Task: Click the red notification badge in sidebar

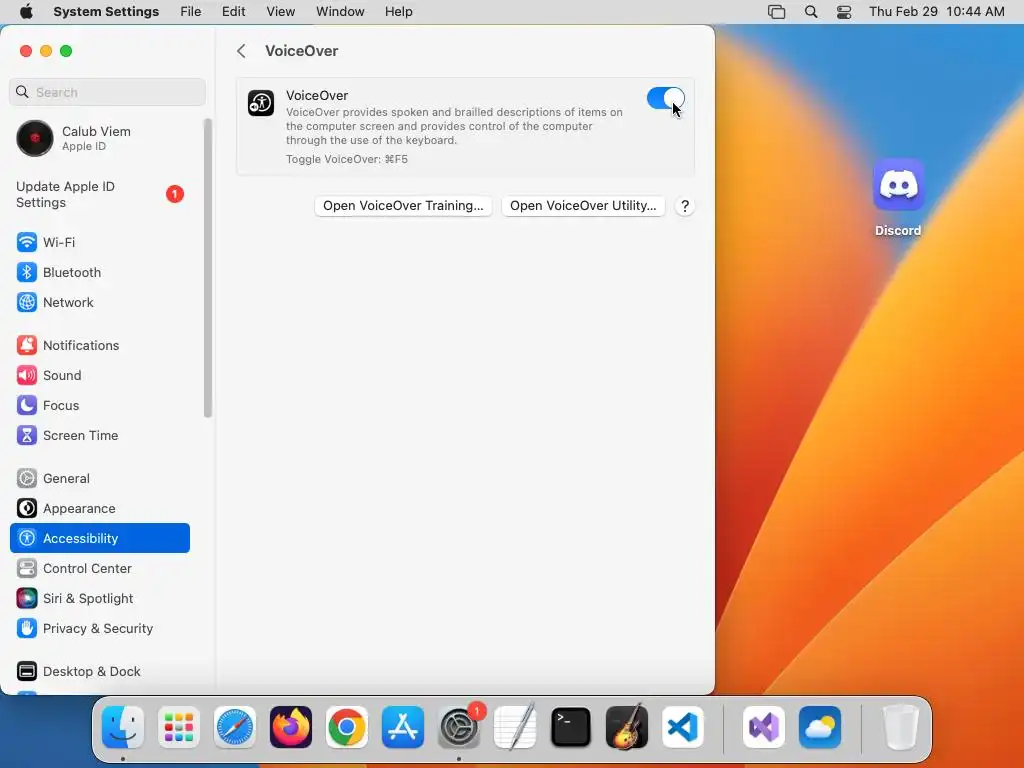Action: coord(174,194)
